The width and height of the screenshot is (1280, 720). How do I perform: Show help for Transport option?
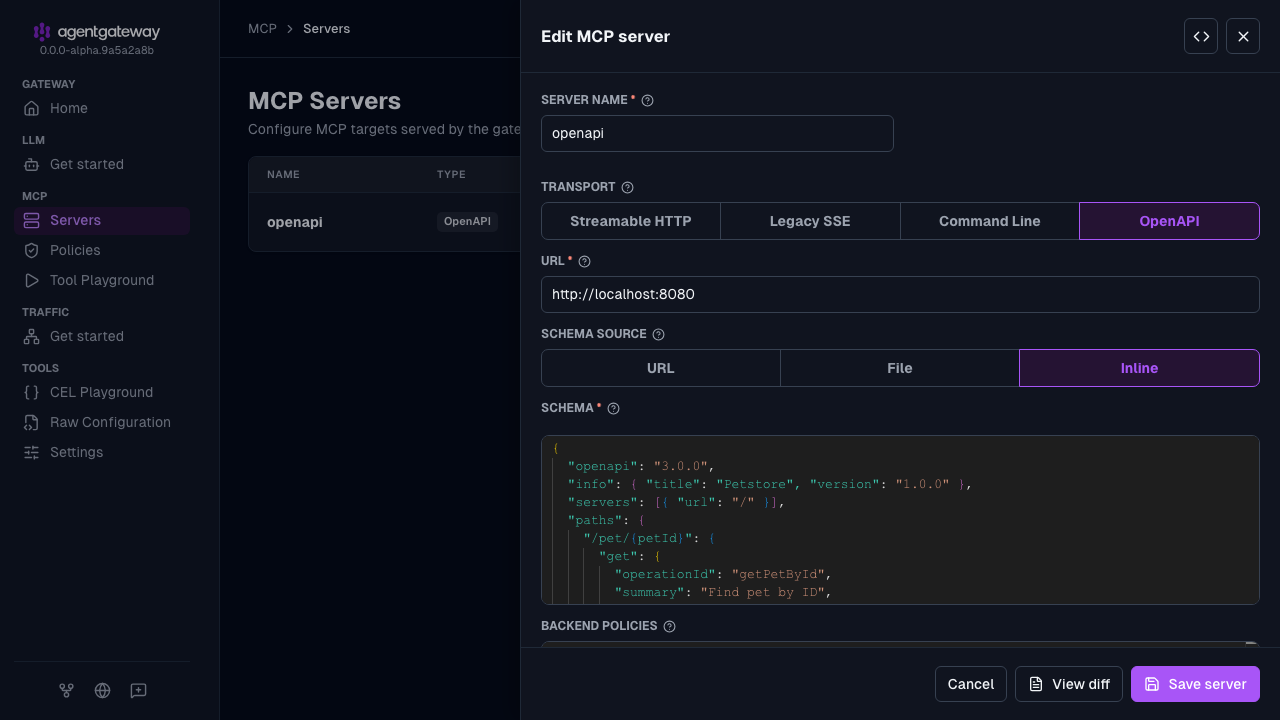pyautogui.click(x=628, y=187)
